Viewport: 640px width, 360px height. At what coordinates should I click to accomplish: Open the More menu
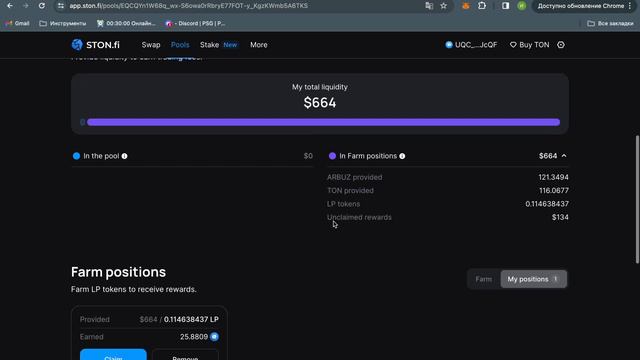tap(259, 45)
